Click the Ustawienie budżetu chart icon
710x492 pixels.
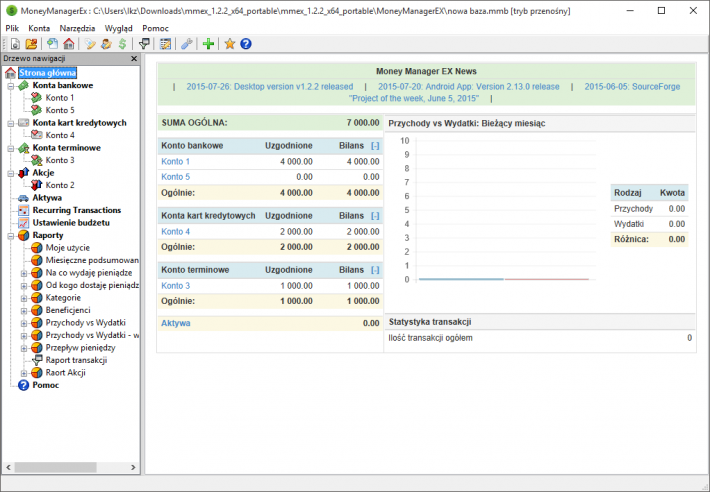click(23, 223)
